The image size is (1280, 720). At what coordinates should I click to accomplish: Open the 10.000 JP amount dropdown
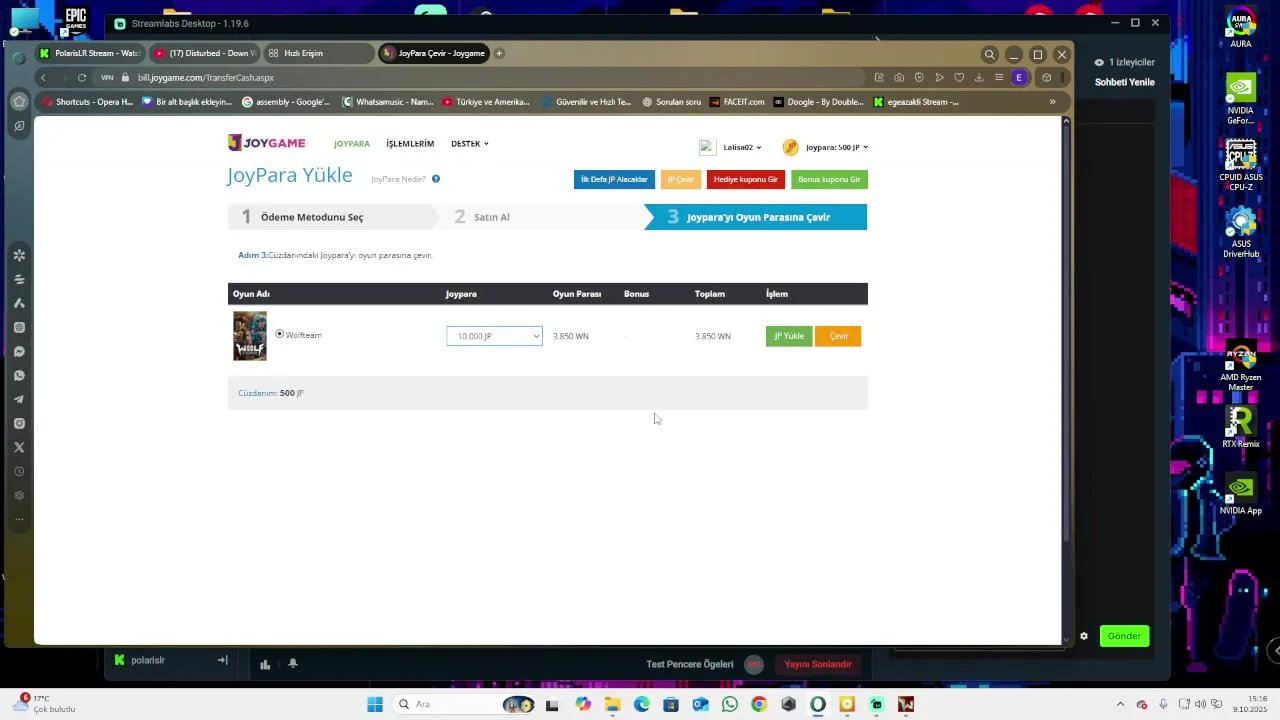click(494, 336)
